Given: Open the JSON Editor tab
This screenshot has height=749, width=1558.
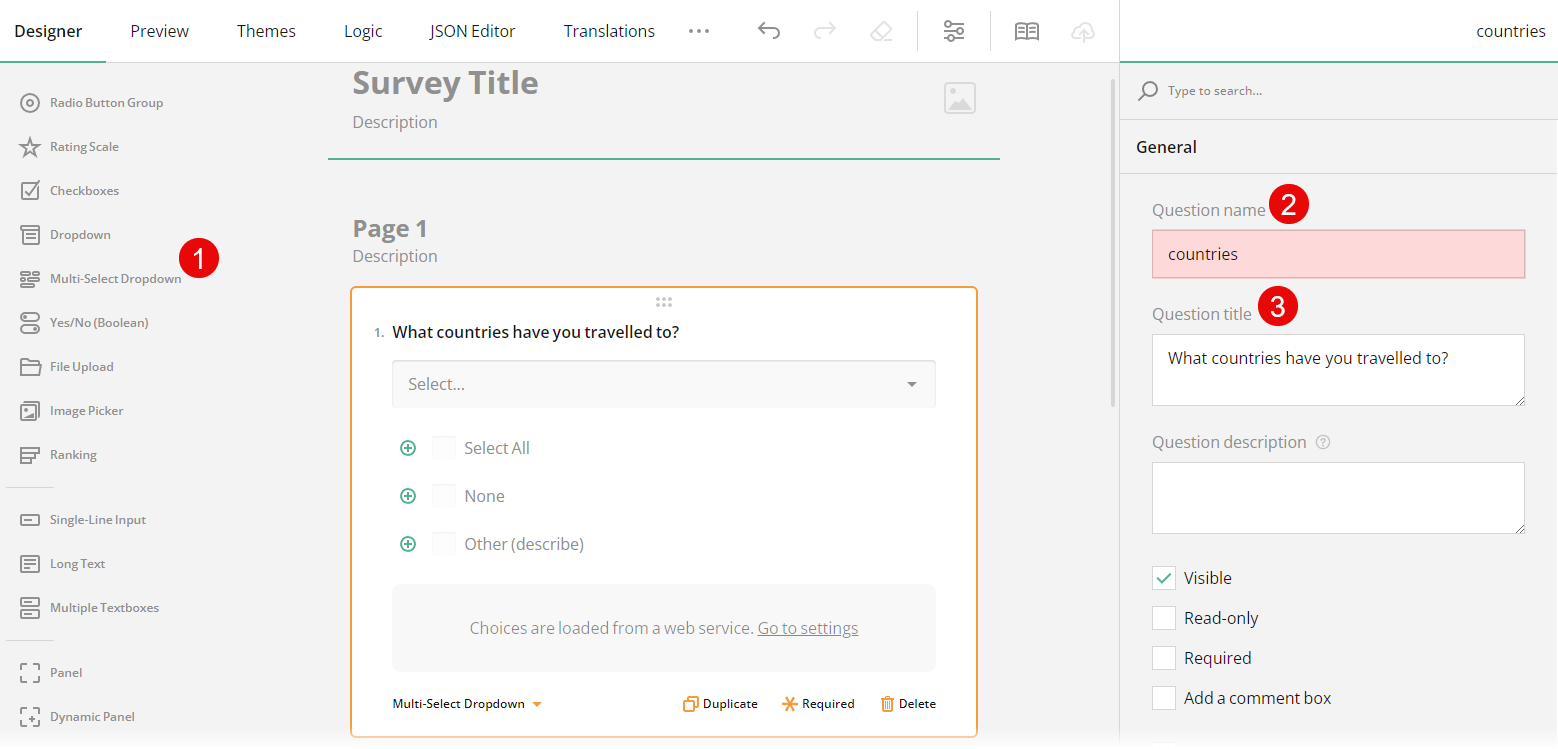Looking at the screenshot, I should tap(472, 31).
